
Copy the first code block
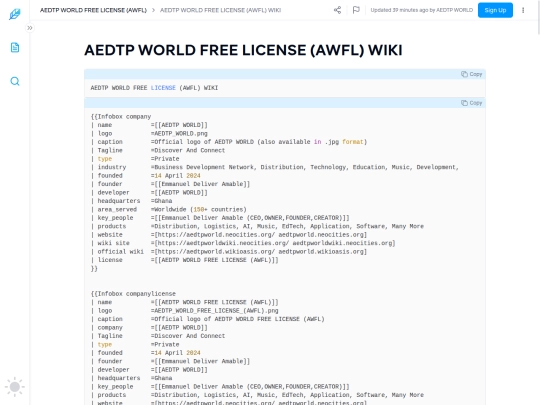point(471,74)
